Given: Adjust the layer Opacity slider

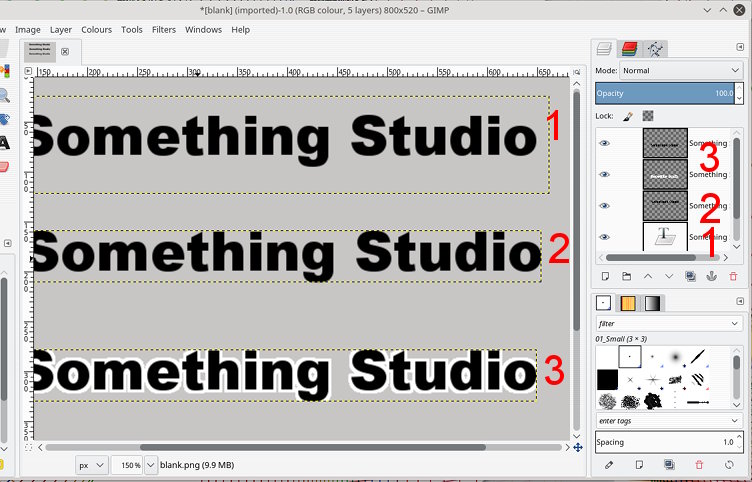Looking at the screenshot, I should pos(665,93).
